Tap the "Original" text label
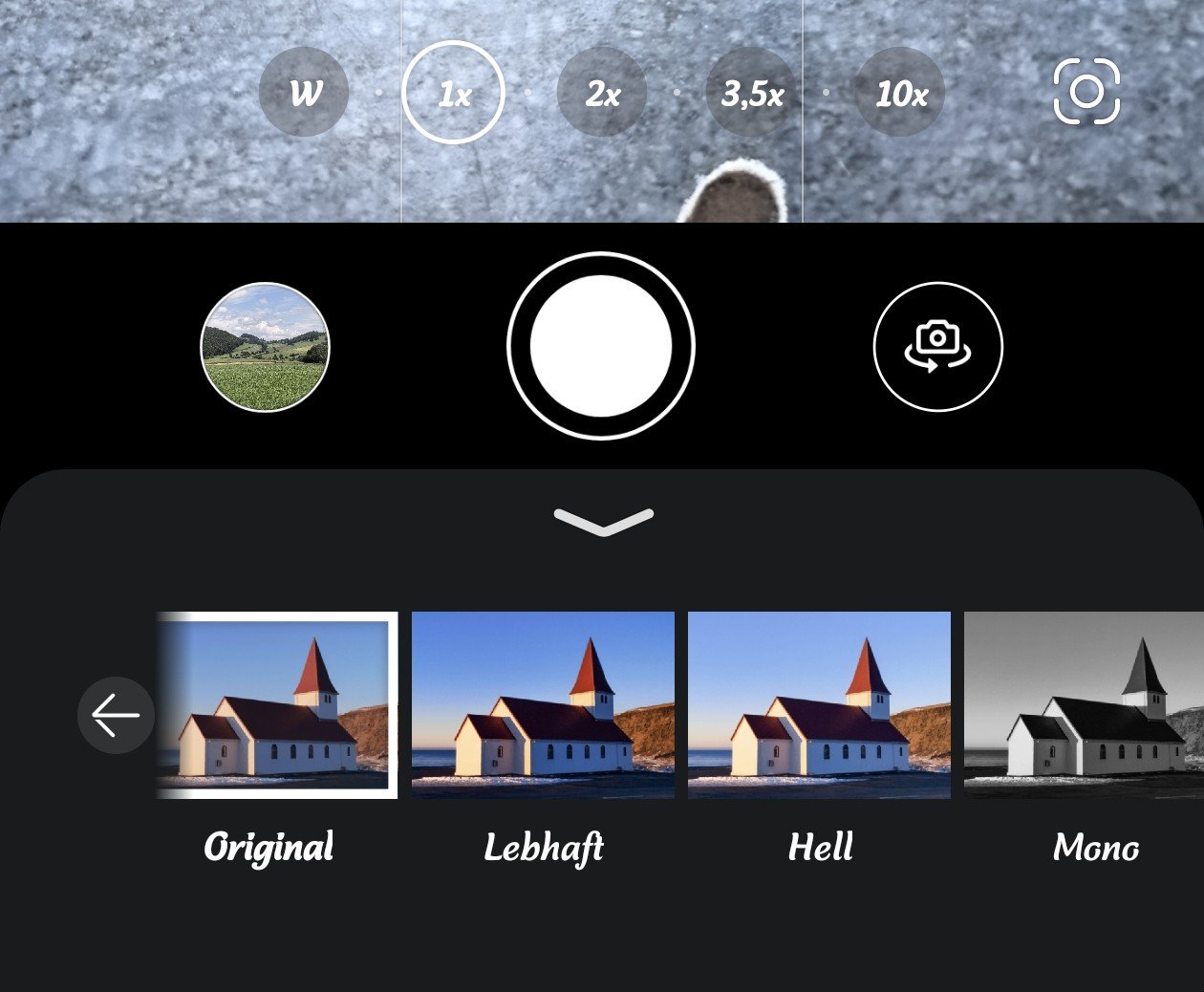 [269, 848]
